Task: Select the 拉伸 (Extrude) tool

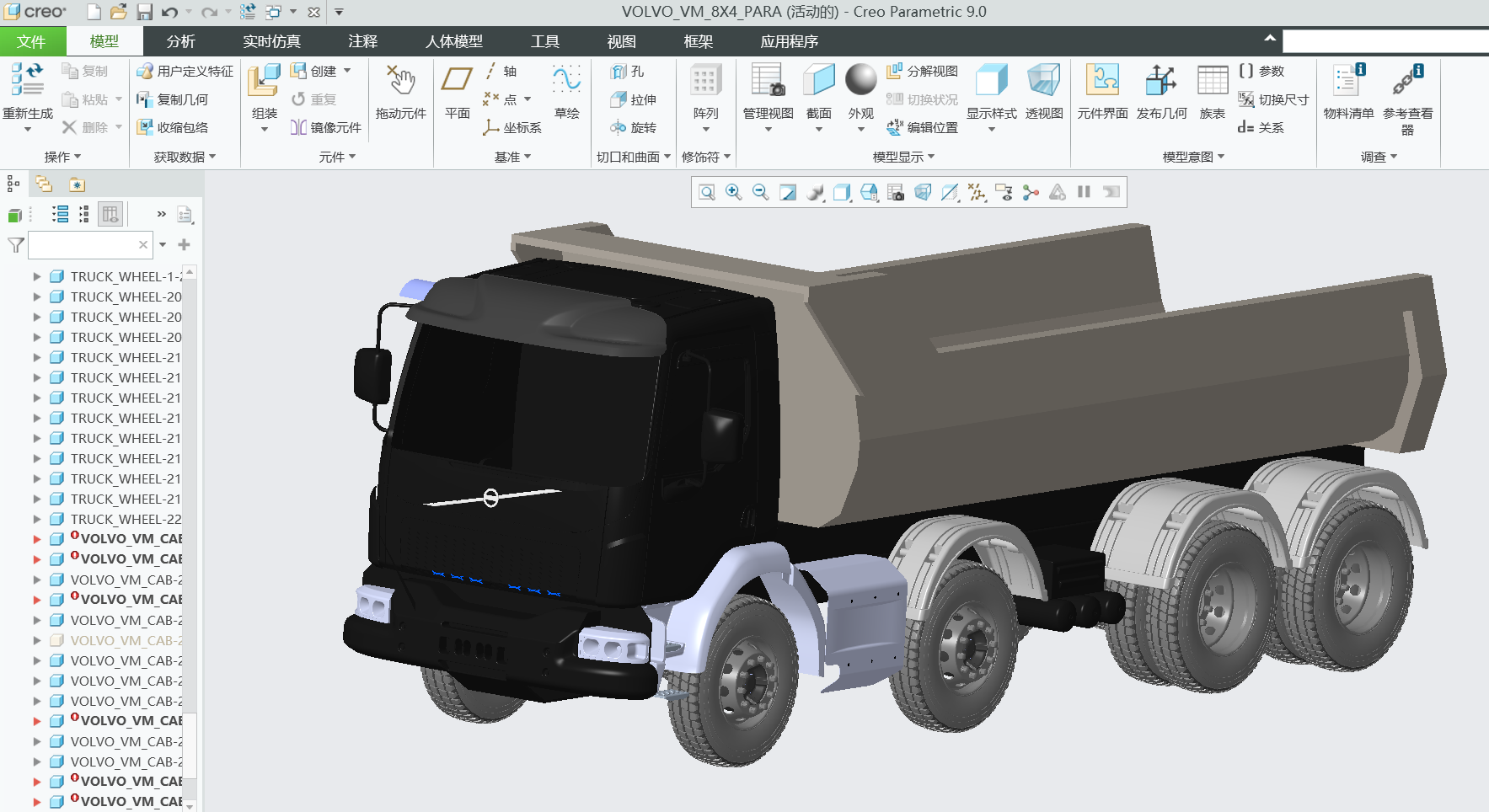Action: click(x=634, y=99)
